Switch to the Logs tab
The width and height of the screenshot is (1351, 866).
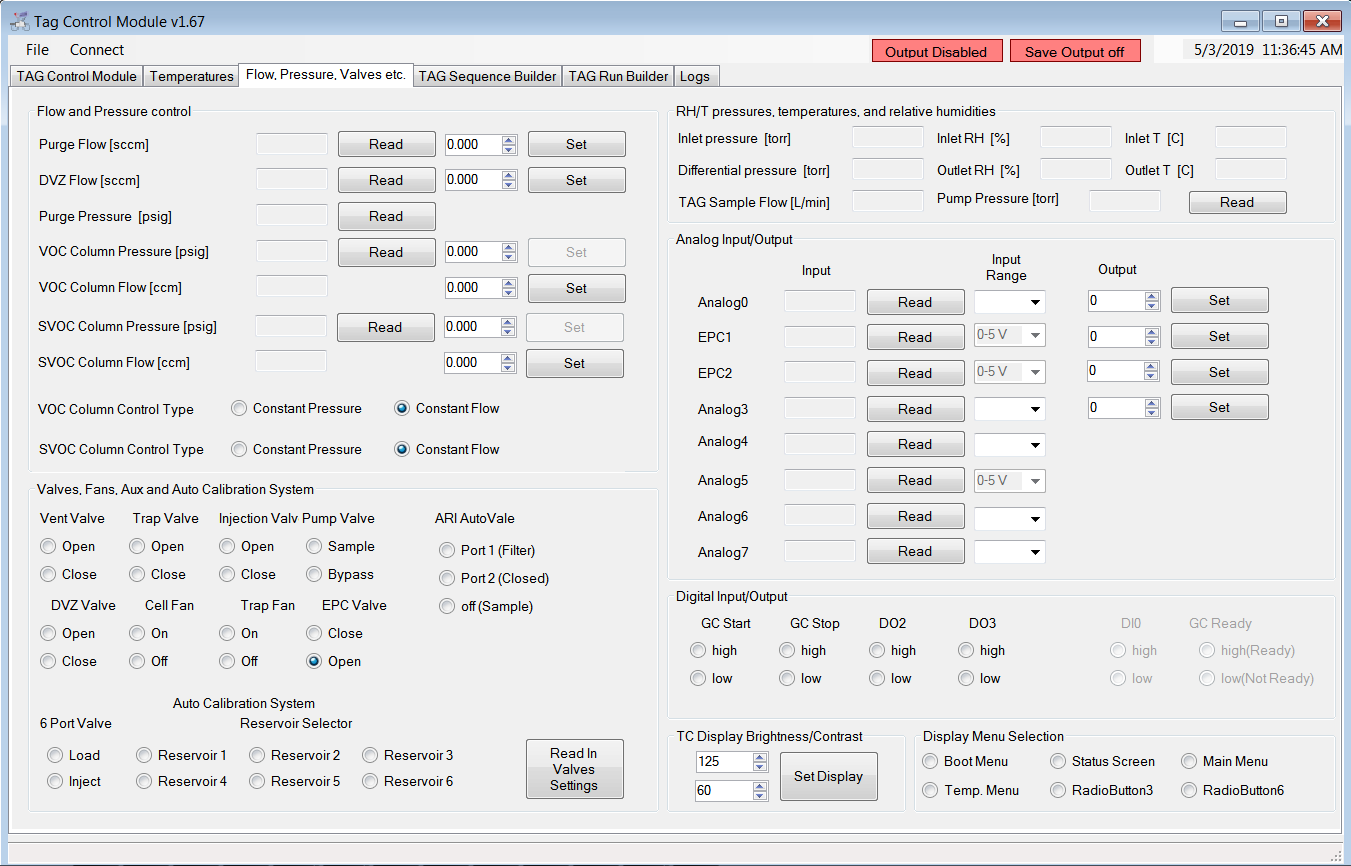click(695, 76)
